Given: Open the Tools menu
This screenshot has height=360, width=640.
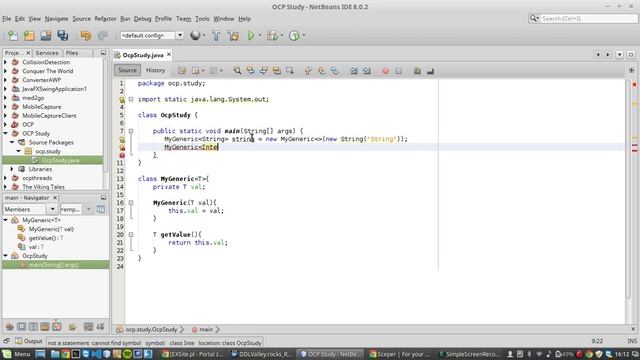Looking at the screenshot, I should click(202, 19).
